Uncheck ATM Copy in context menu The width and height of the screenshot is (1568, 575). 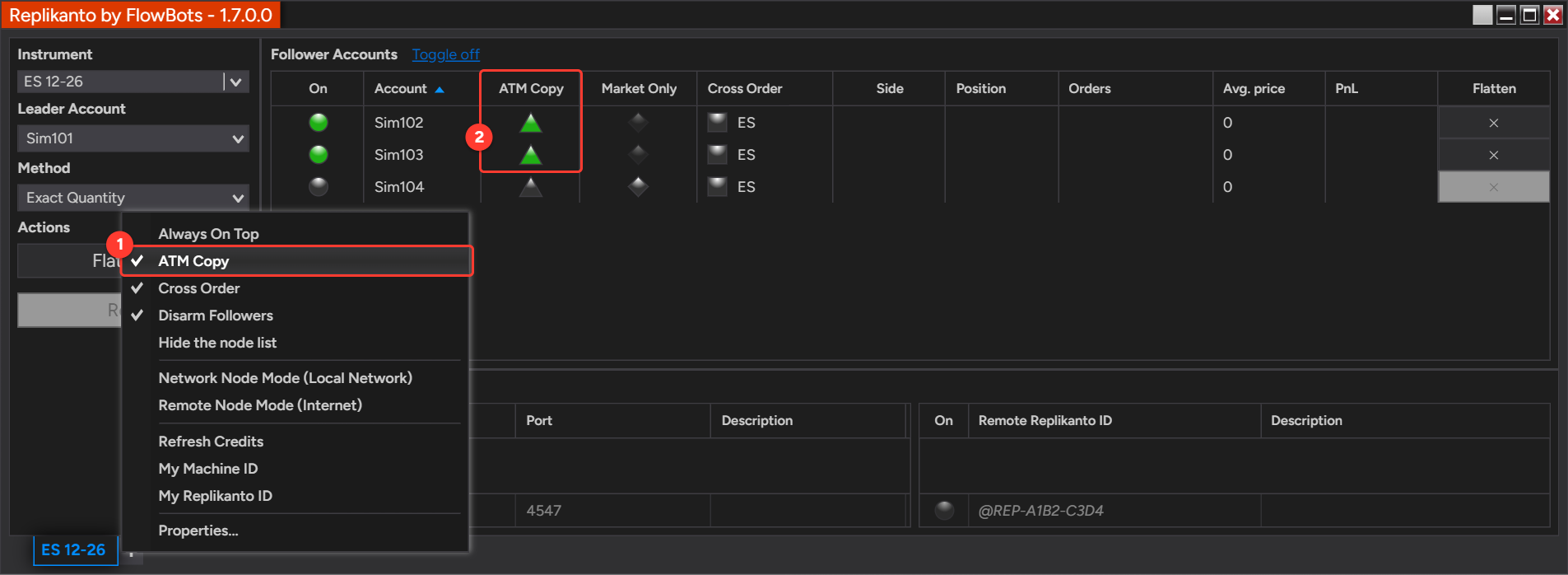point(295,261)
